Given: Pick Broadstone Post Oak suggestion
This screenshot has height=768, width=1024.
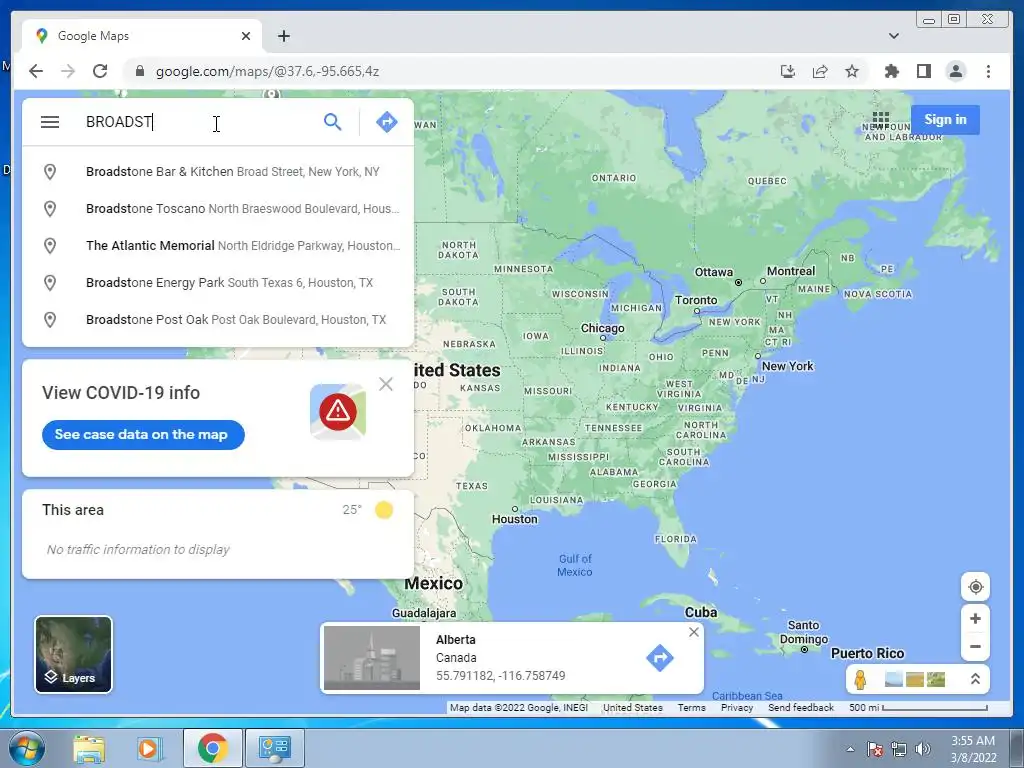Looking at the screenshot, I should 218,319.
